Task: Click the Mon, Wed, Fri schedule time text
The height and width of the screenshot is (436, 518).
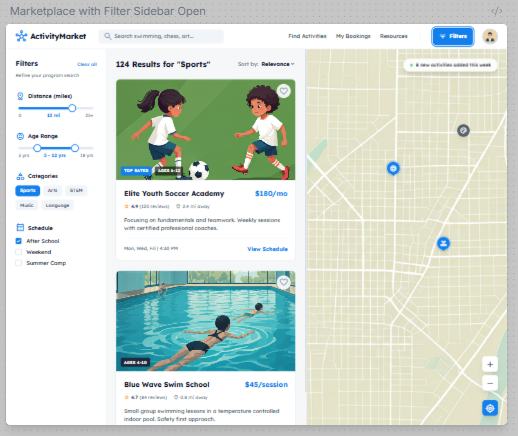Action: [151, 249]
